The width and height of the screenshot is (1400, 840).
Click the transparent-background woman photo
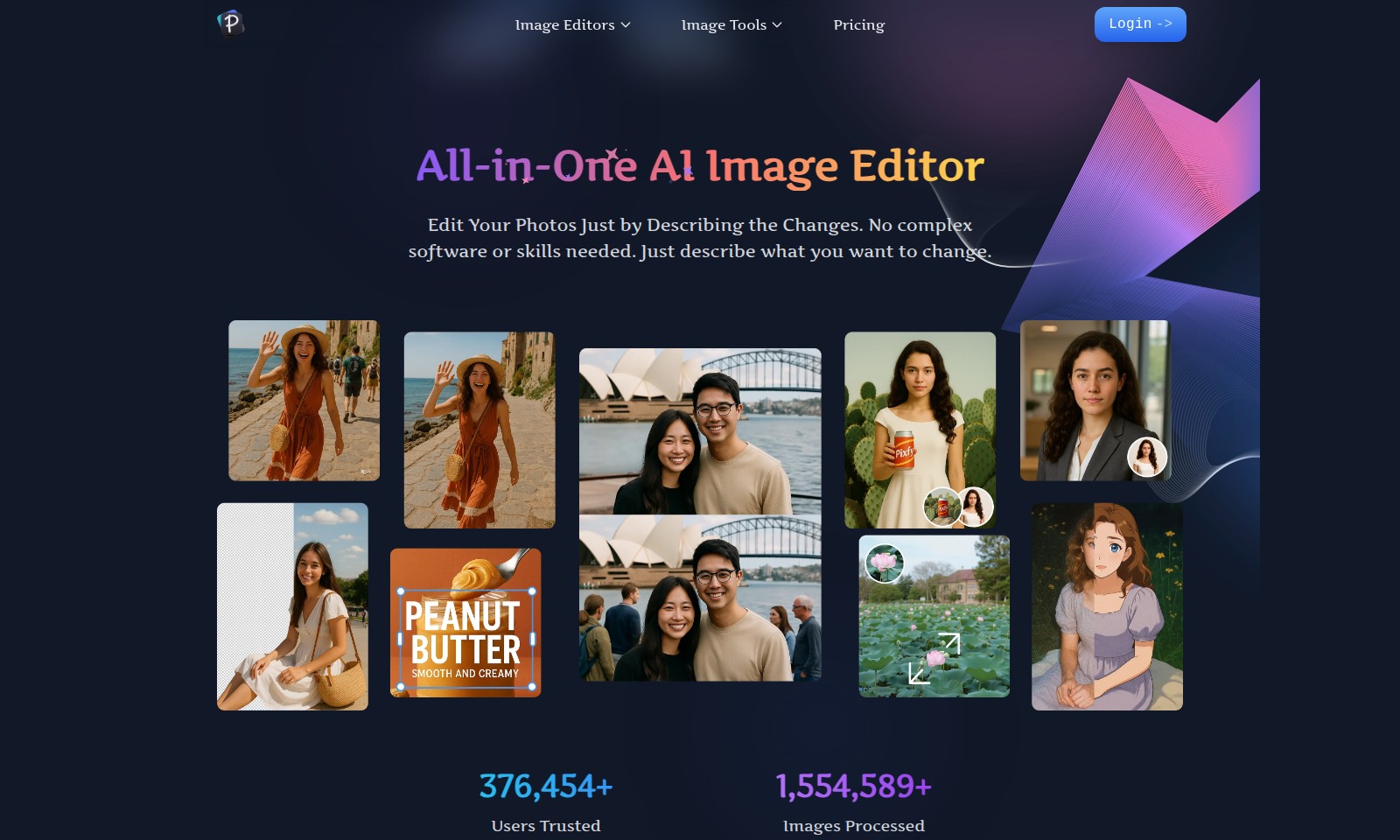292,605
